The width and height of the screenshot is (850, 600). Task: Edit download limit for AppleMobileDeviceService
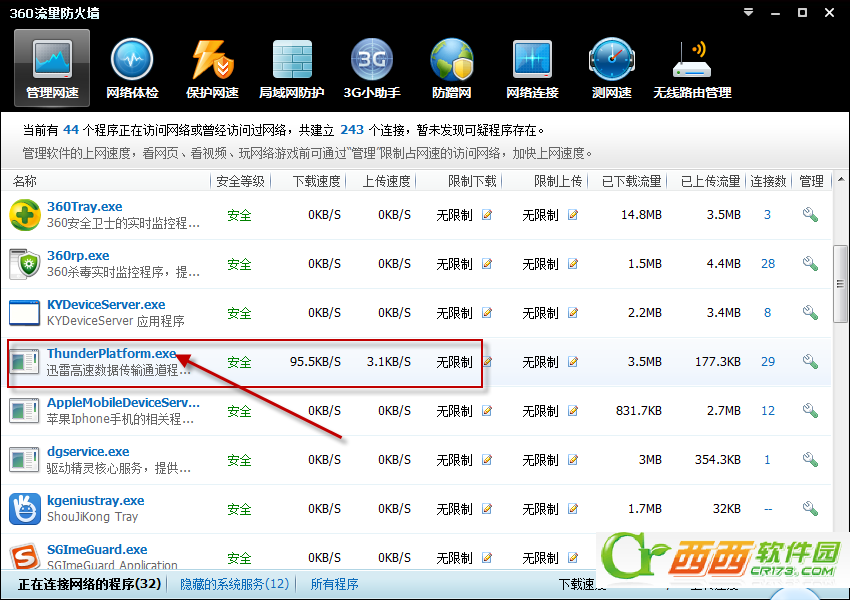[487, 410]
